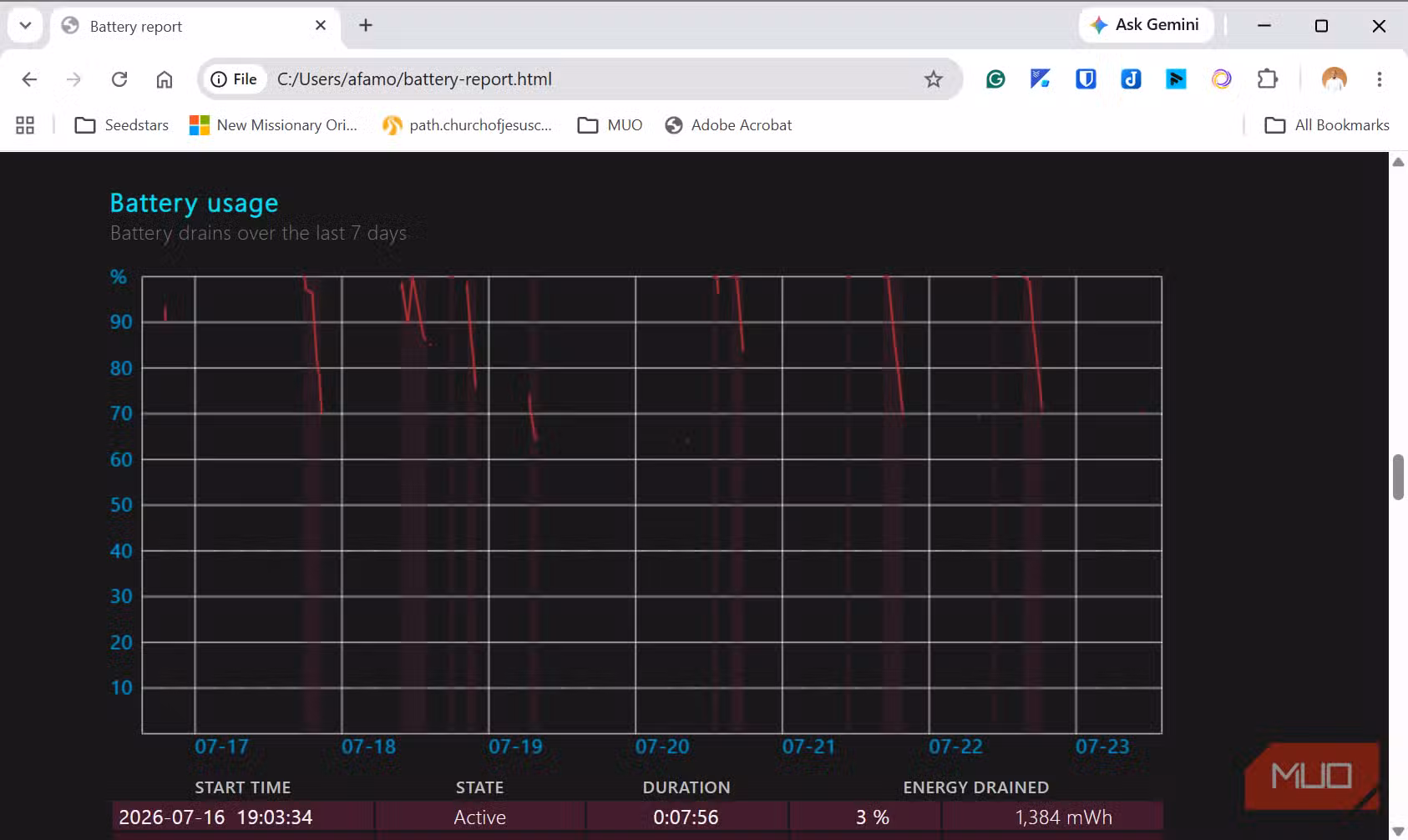Select the Battery report tab

click(195, 26)
